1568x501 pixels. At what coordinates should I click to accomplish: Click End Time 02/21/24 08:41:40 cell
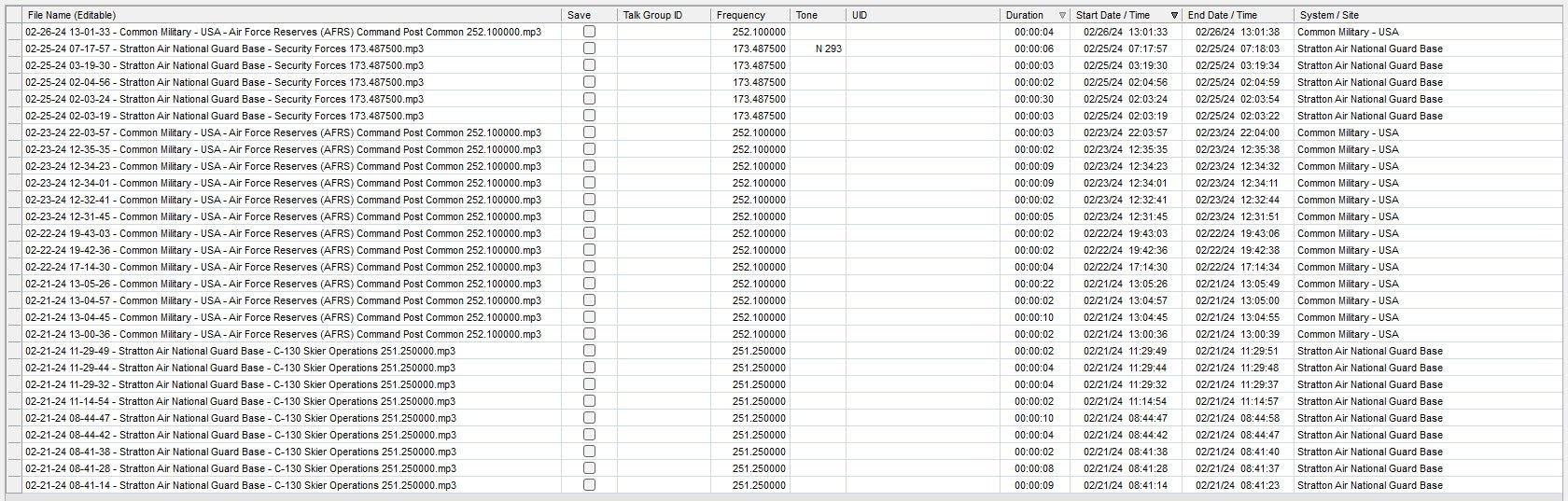[1238, 452]
